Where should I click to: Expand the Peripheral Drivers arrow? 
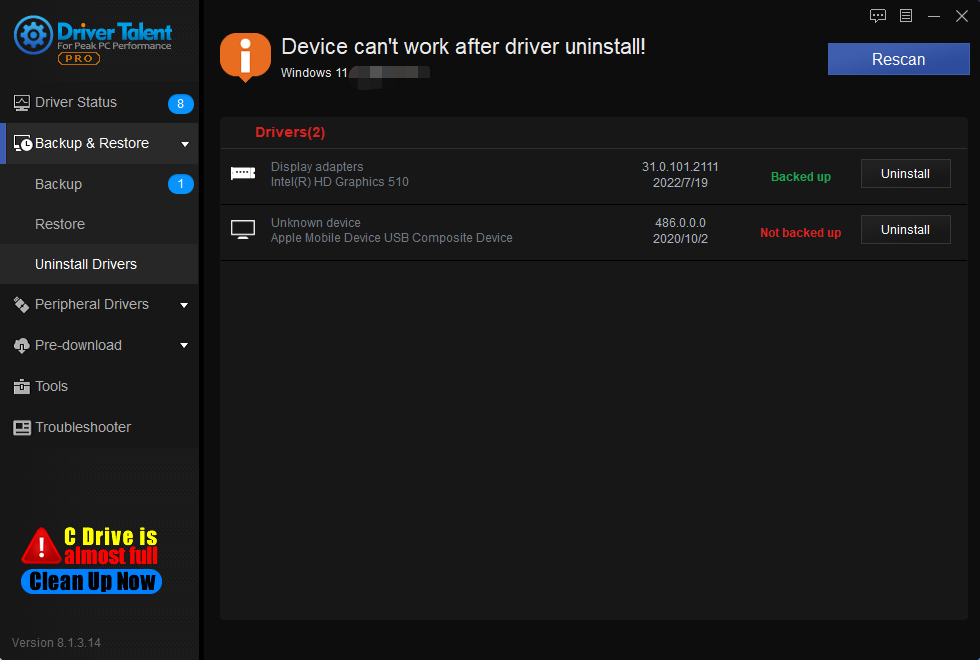[x=184, y=305]
